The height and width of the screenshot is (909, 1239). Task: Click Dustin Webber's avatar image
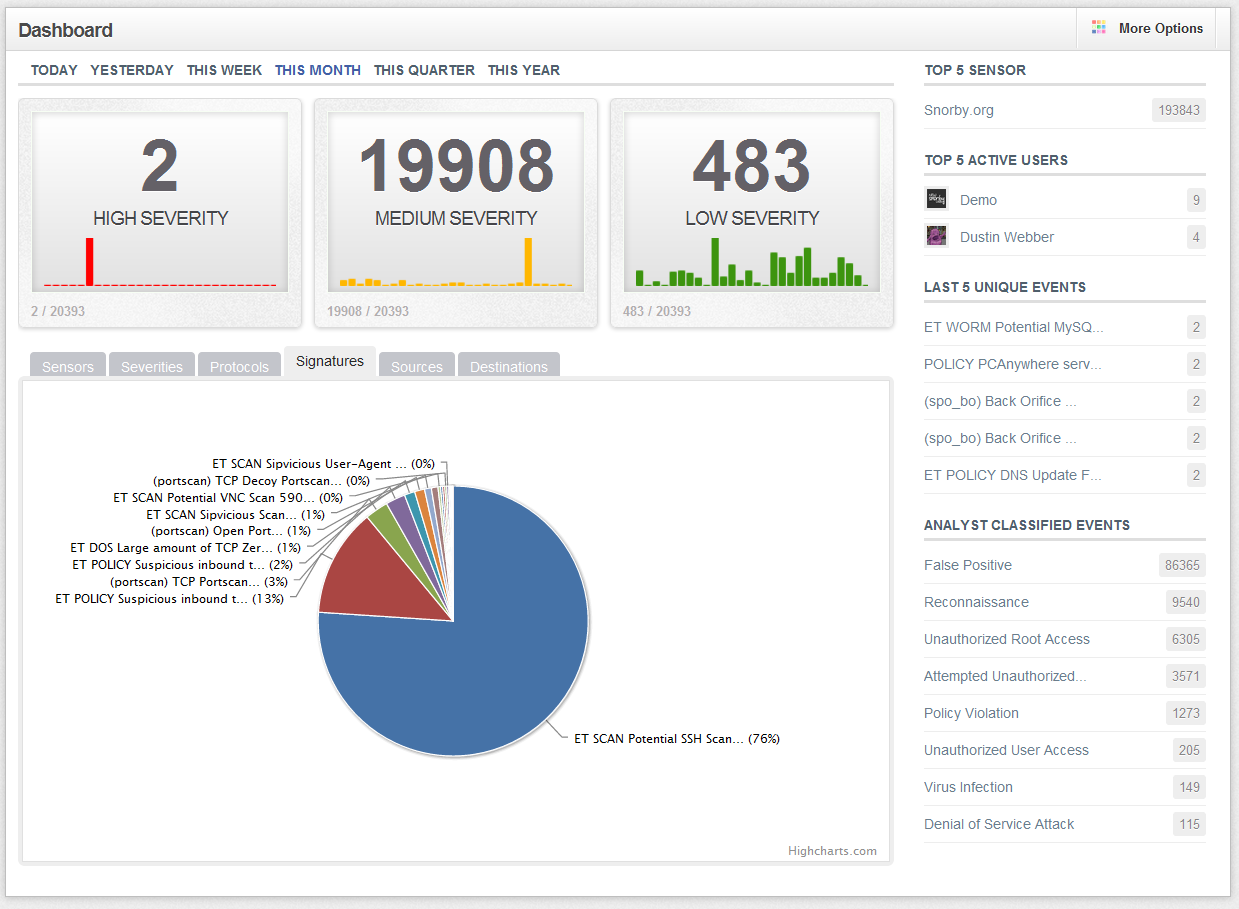(x=937, y=236)
